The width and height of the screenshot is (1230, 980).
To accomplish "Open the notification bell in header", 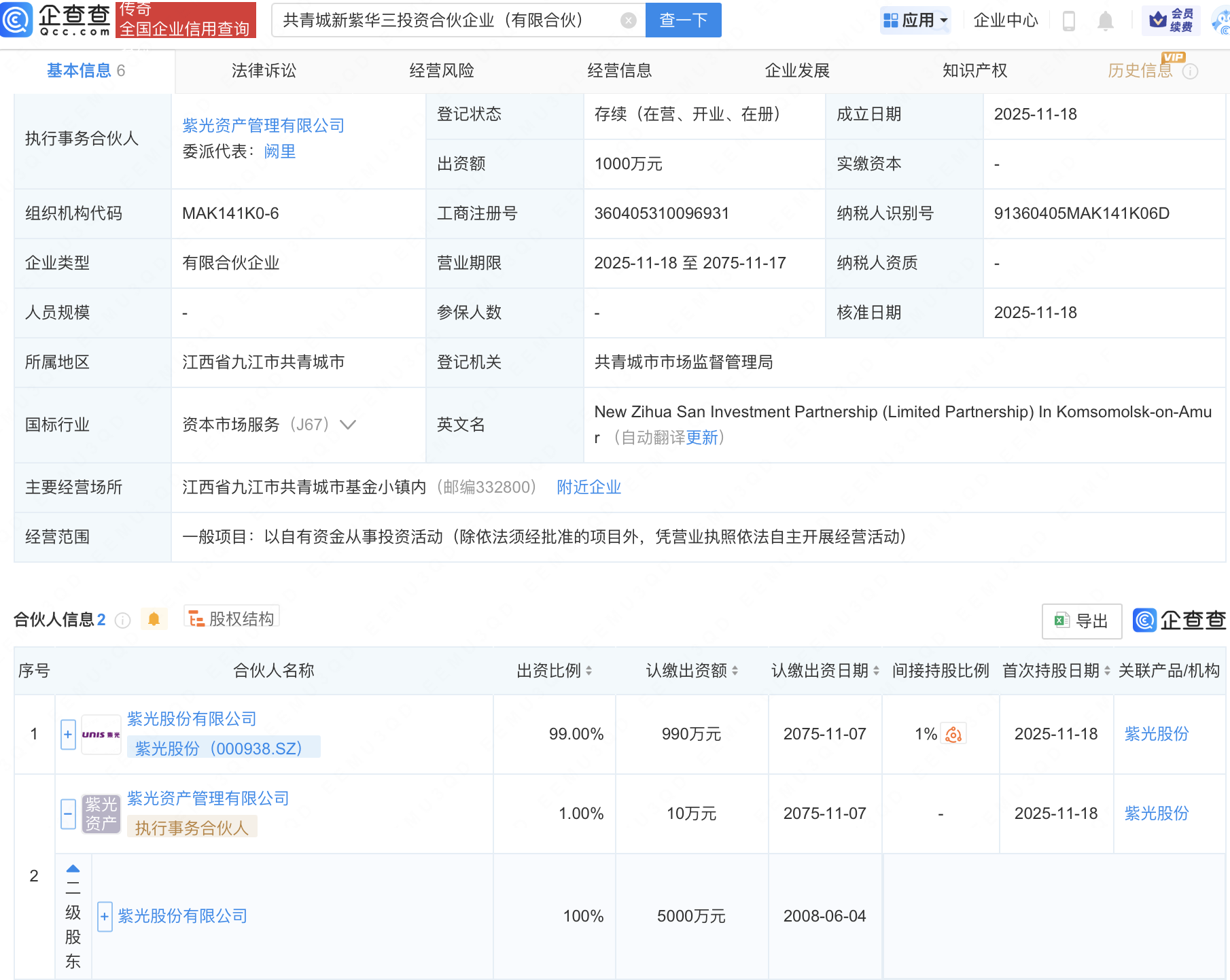I will point(1106,21).
